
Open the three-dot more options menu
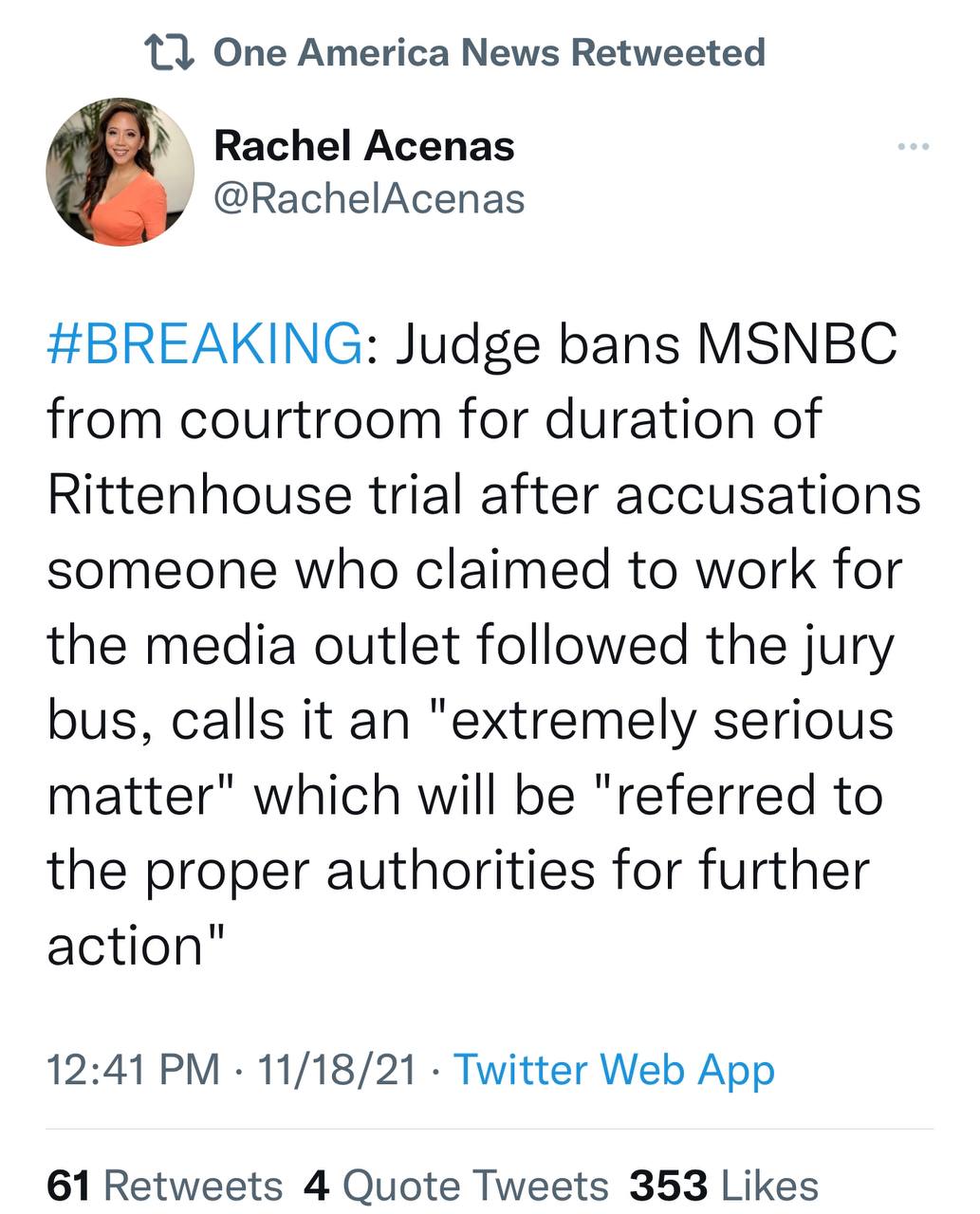click(913, 147)
